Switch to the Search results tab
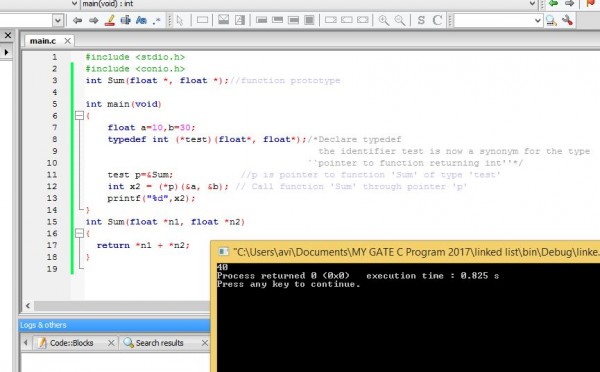 coord(160,343)
